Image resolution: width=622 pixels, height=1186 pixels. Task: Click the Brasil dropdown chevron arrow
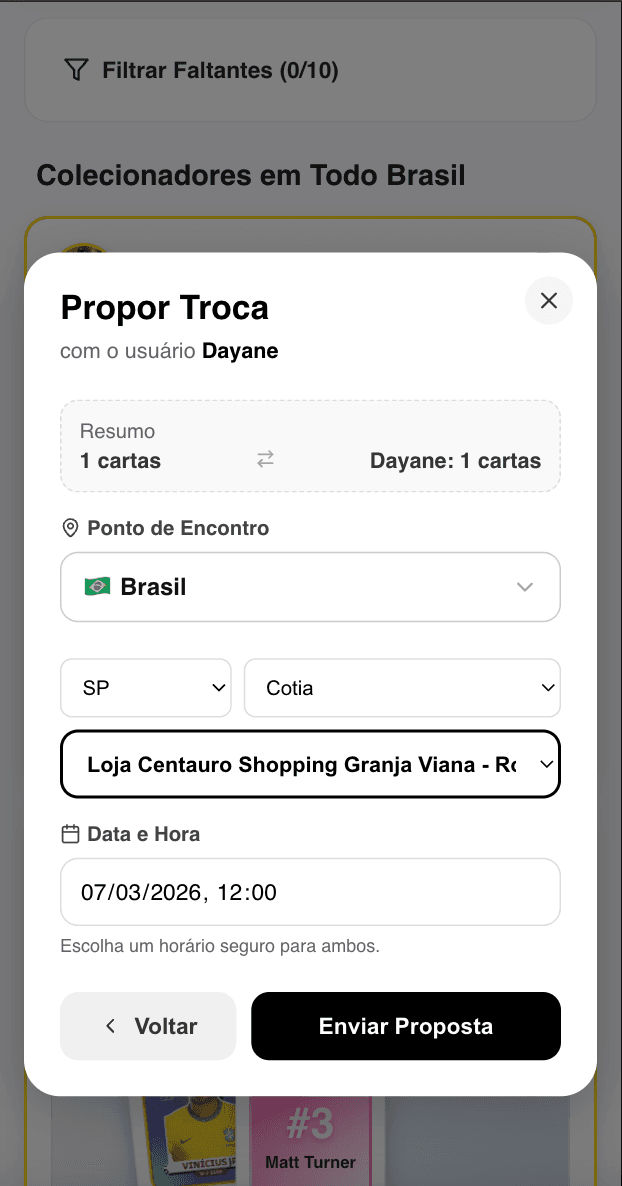point(525,587)
